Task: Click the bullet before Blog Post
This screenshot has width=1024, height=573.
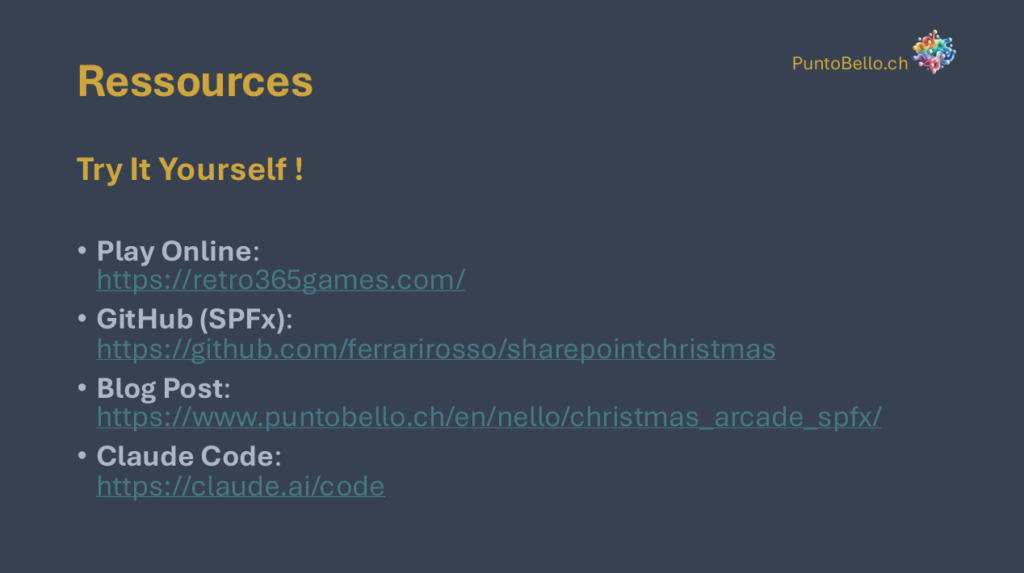Action: click(x=82, y=388)
